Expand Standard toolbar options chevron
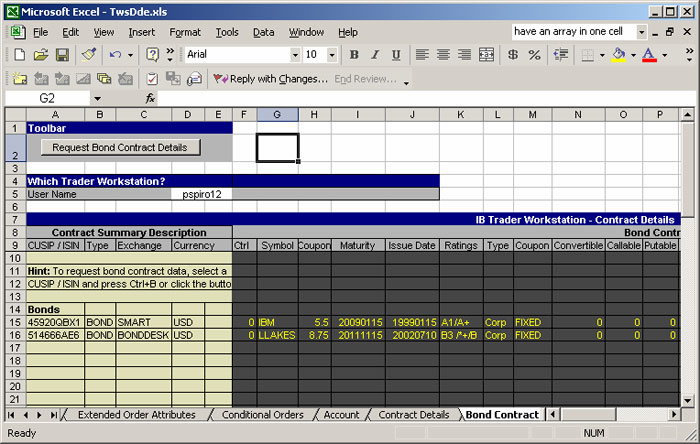Viewport: 700px width, 444px height. 170,55
